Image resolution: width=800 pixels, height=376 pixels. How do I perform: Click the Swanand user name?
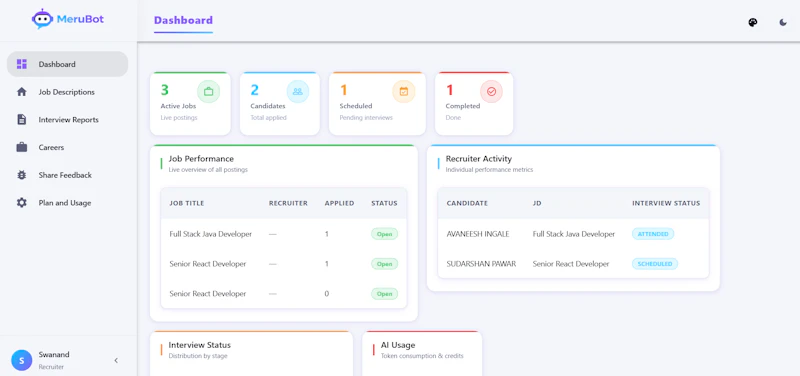(54, 355)
